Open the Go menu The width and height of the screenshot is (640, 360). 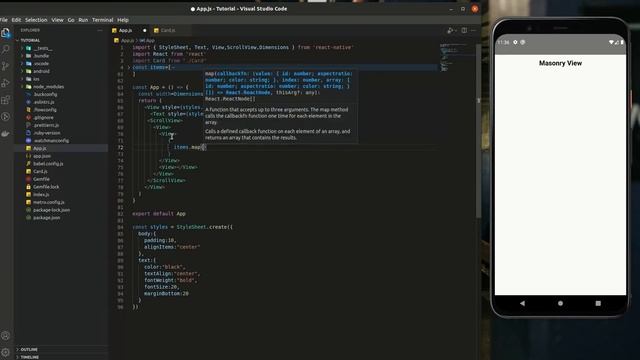(x=71, y=20)
